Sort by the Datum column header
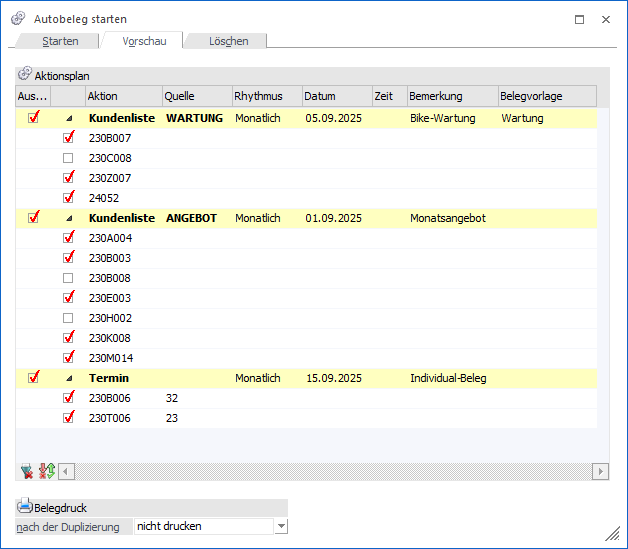 pos(336,96)
